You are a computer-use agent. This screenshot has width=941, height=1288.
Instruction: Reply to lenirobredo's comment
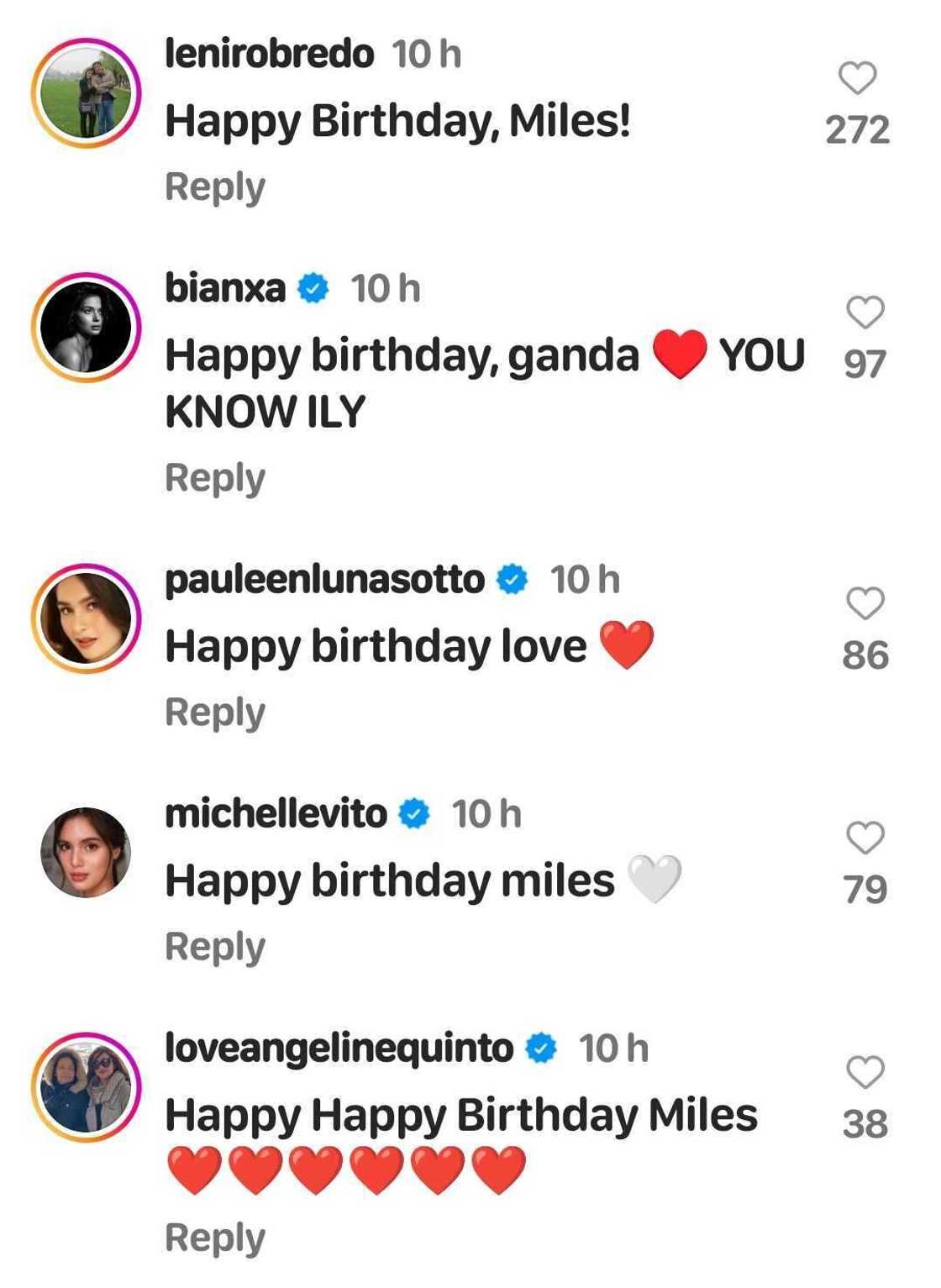(214, 187)
